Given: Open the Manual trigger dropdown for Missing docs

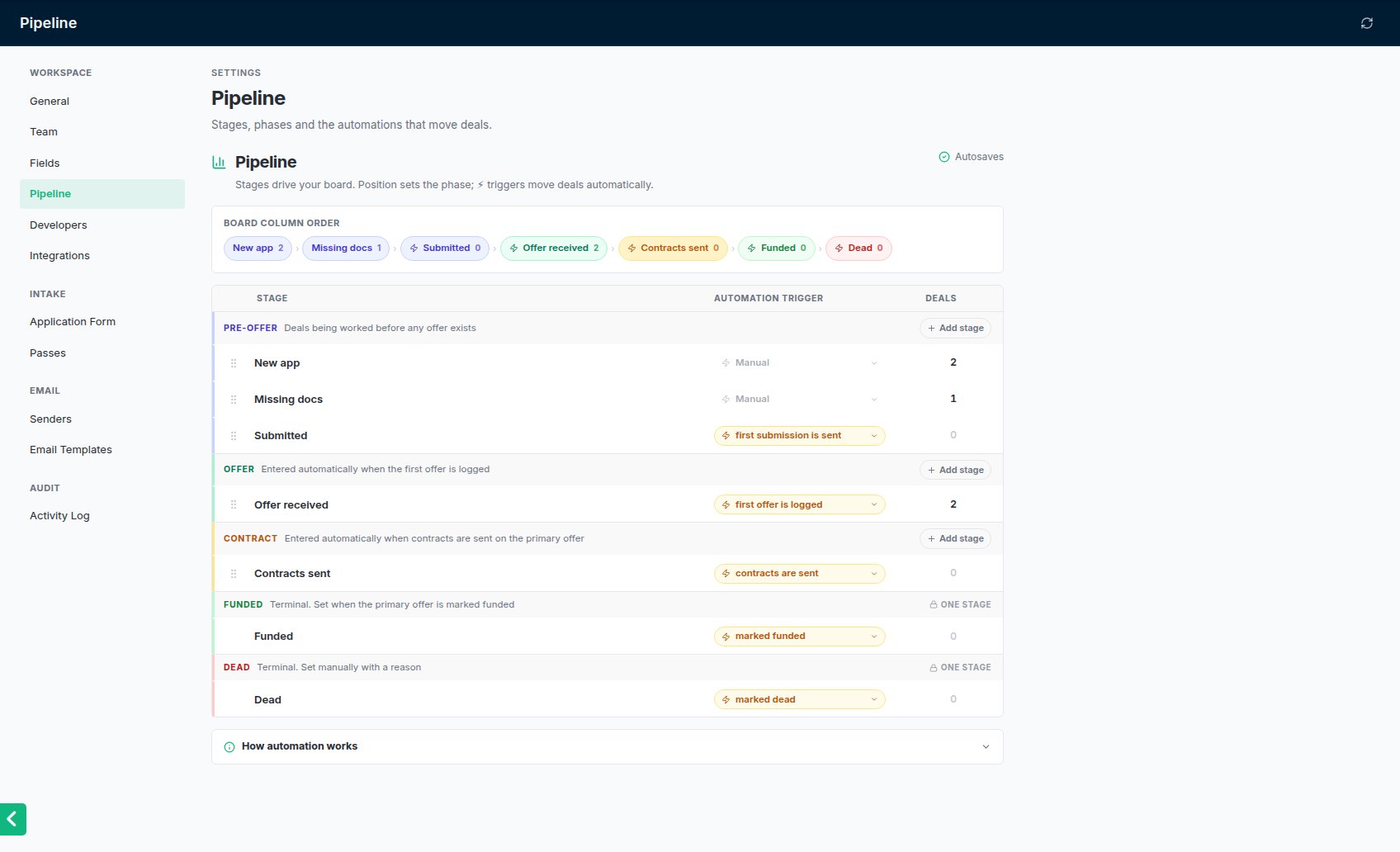Looking at the screenshot, I should click(799, 400).
